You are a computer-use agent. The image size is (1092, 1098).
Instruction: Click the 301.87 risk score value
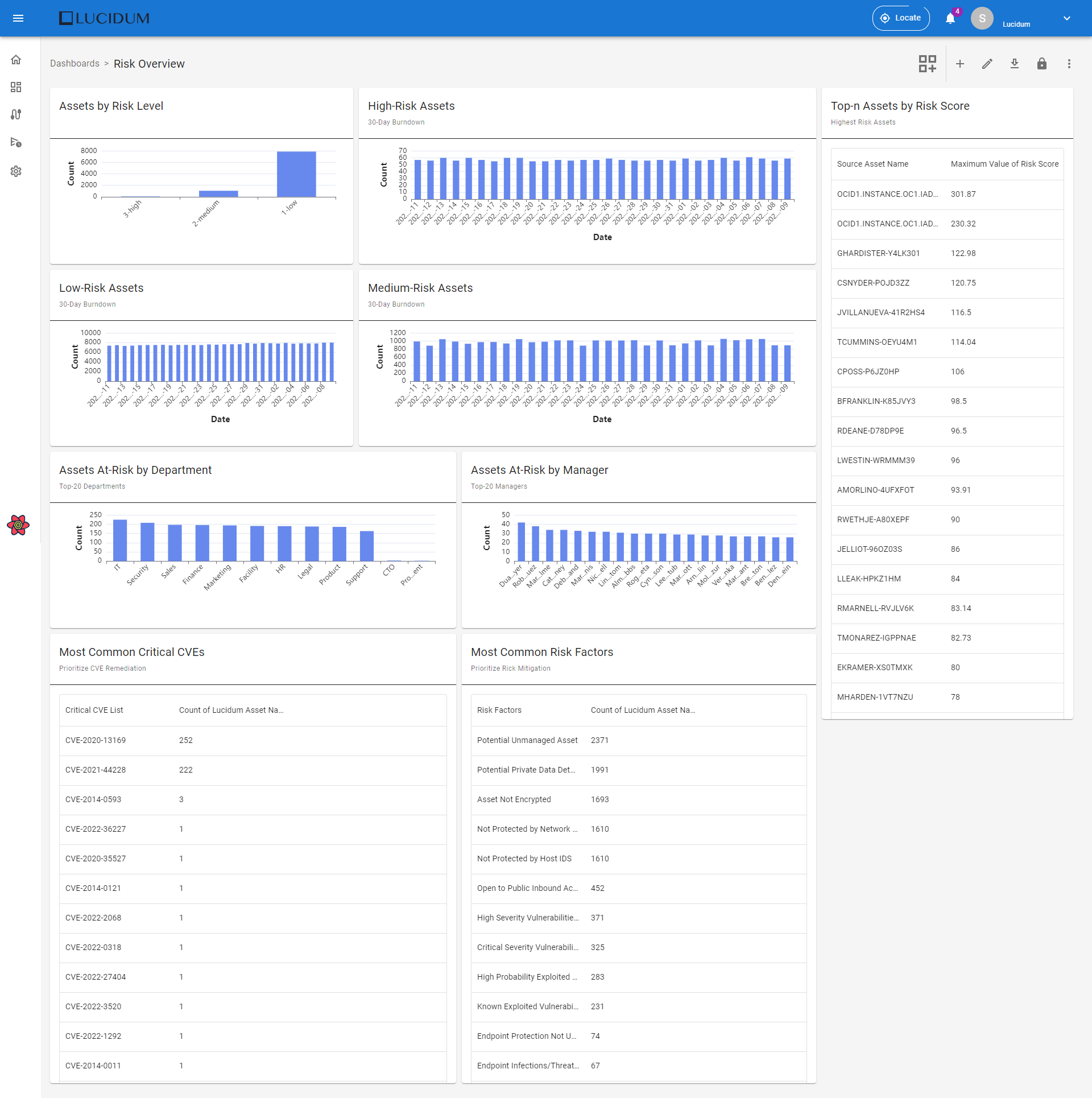point(963,195)
